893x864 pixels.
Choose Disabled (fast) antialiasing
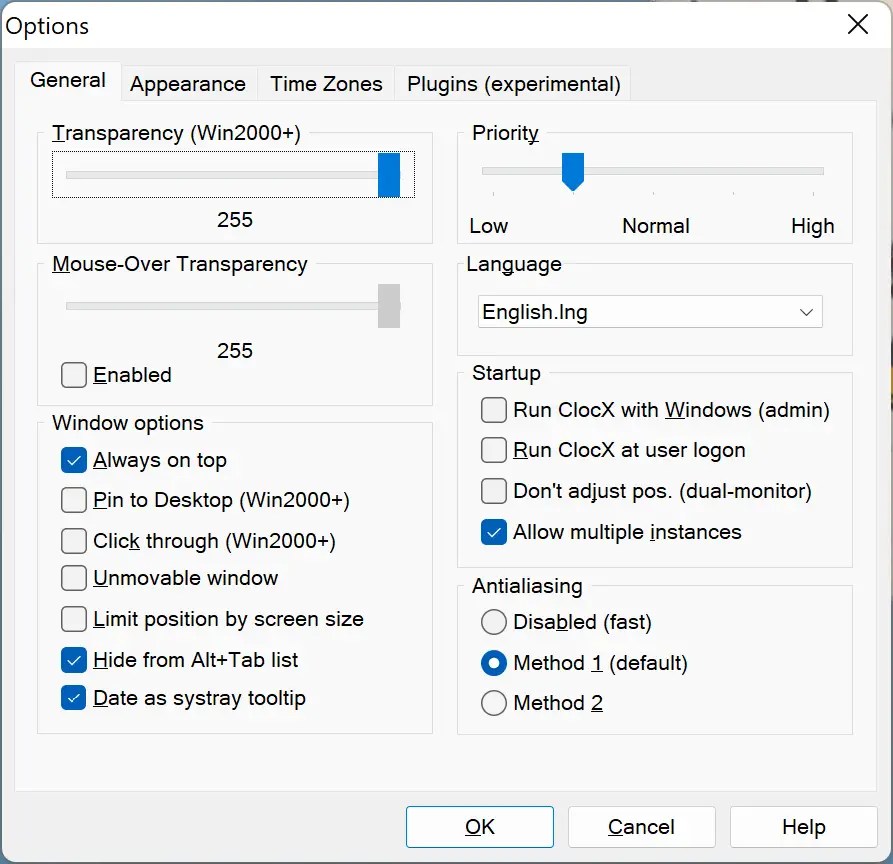point(493,622)
